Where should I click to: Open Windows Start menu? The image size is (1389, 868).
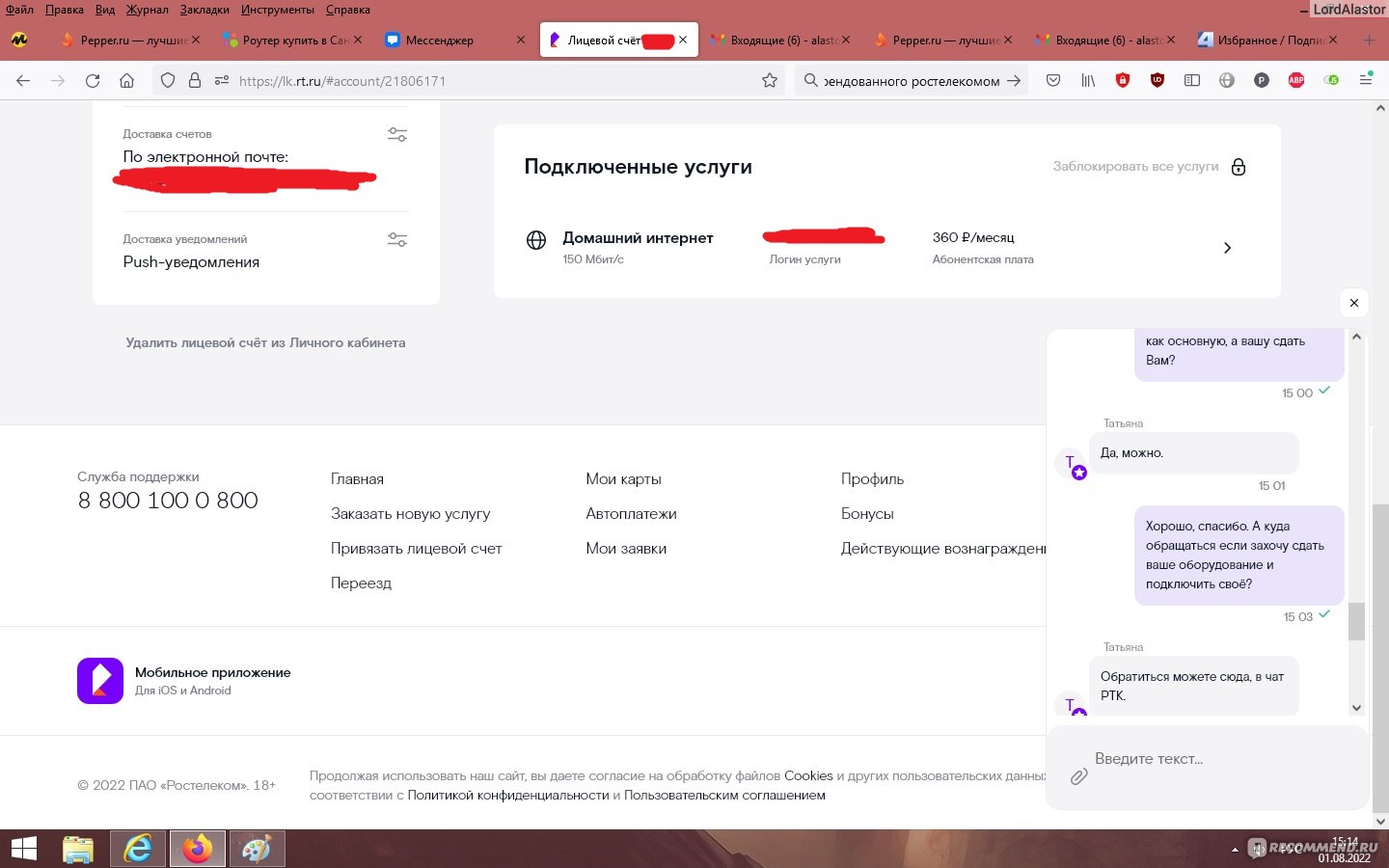24,849
